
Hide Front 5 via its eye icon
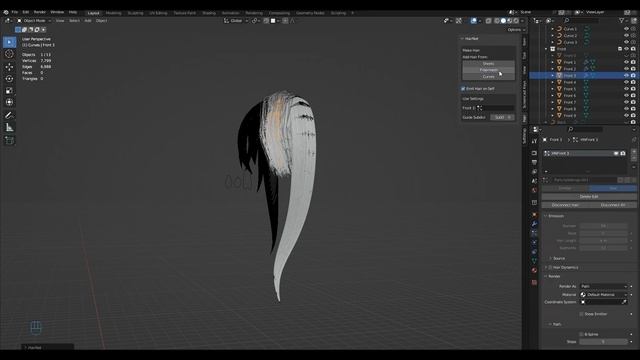pos(627,89)
